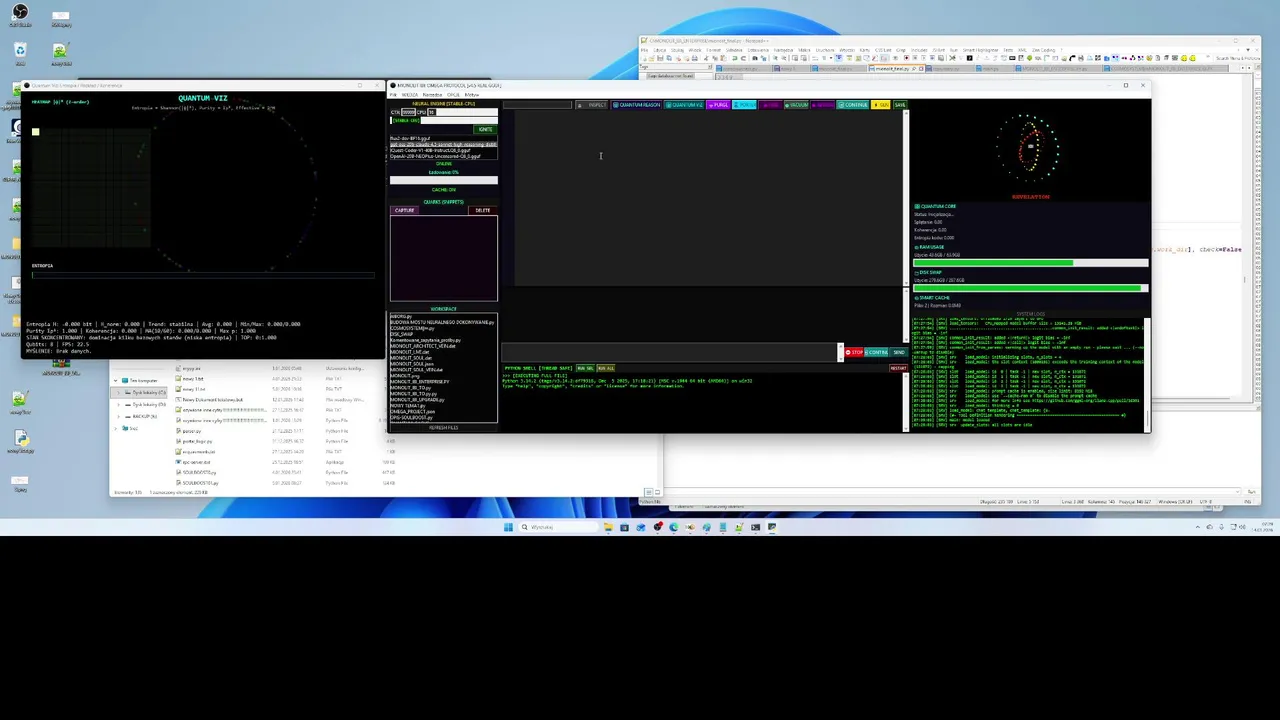Select requirements.txt in the Explorer file list
The width and height of the screenshot is (1280, 720).
click(x=199, y=452)
